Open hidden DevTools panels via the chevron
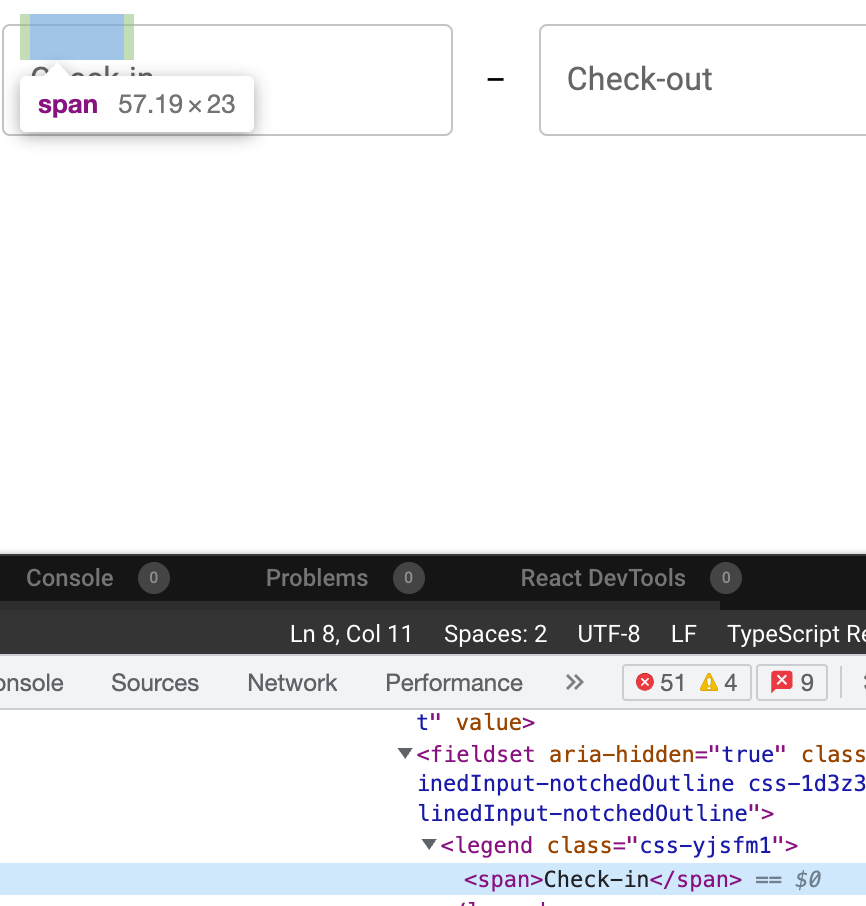Viewport: 866px width, 906px height. 574,682
